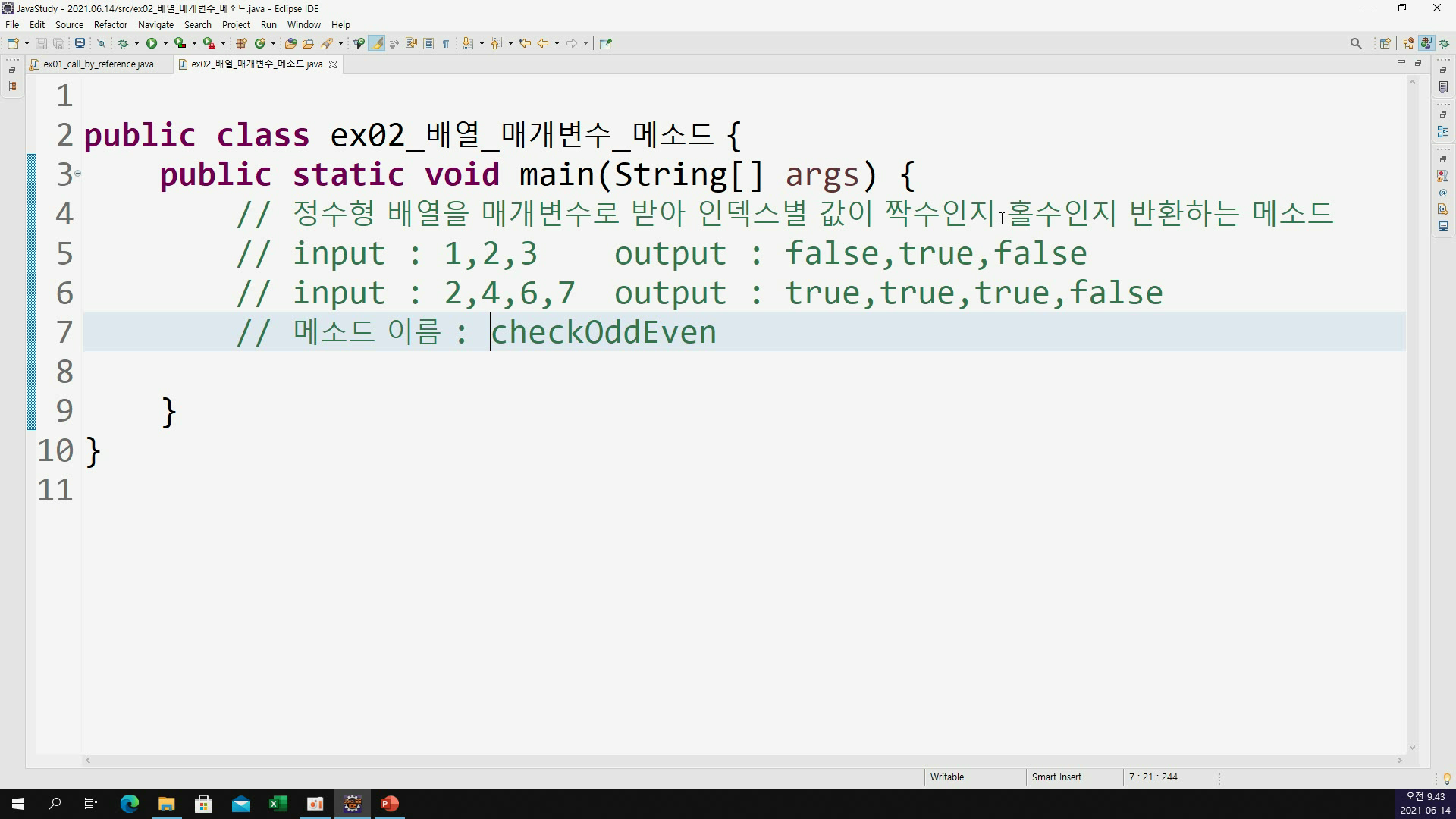Expand the New wizard dropdown arrow
Viewport: 1456px width, 819px height.
pos(27,43)
